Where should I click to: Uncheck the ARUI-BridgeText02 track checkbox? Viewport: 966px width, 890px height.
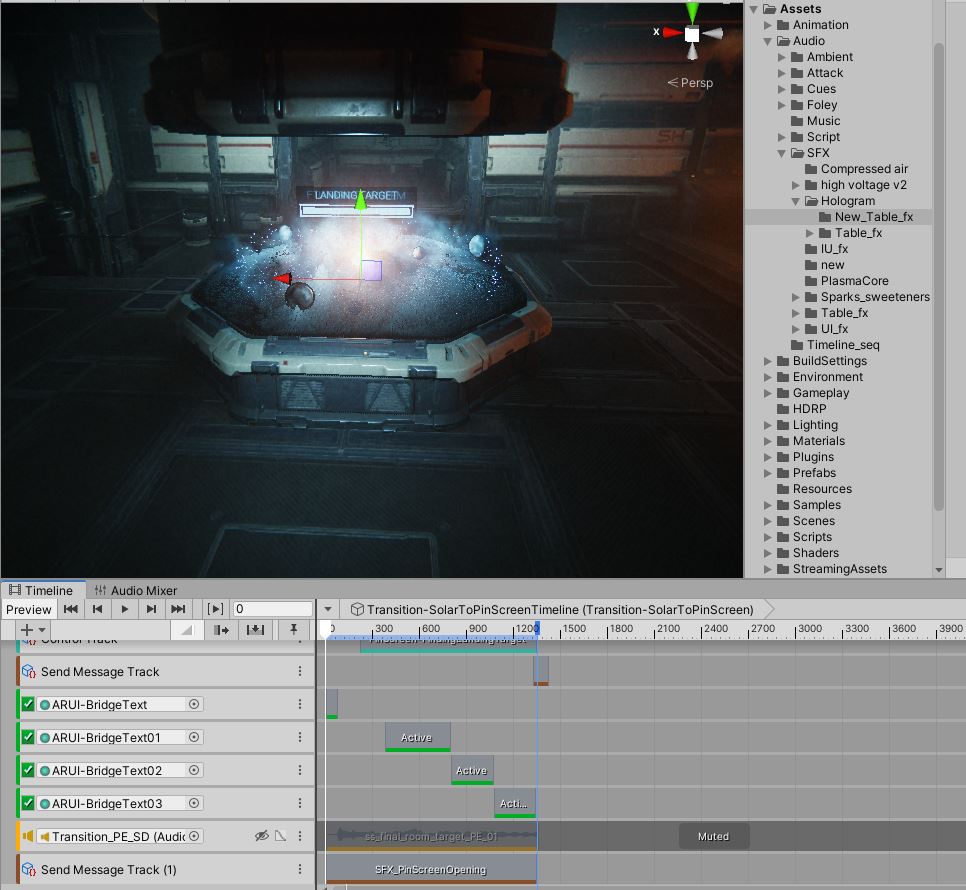pos(26,770)
